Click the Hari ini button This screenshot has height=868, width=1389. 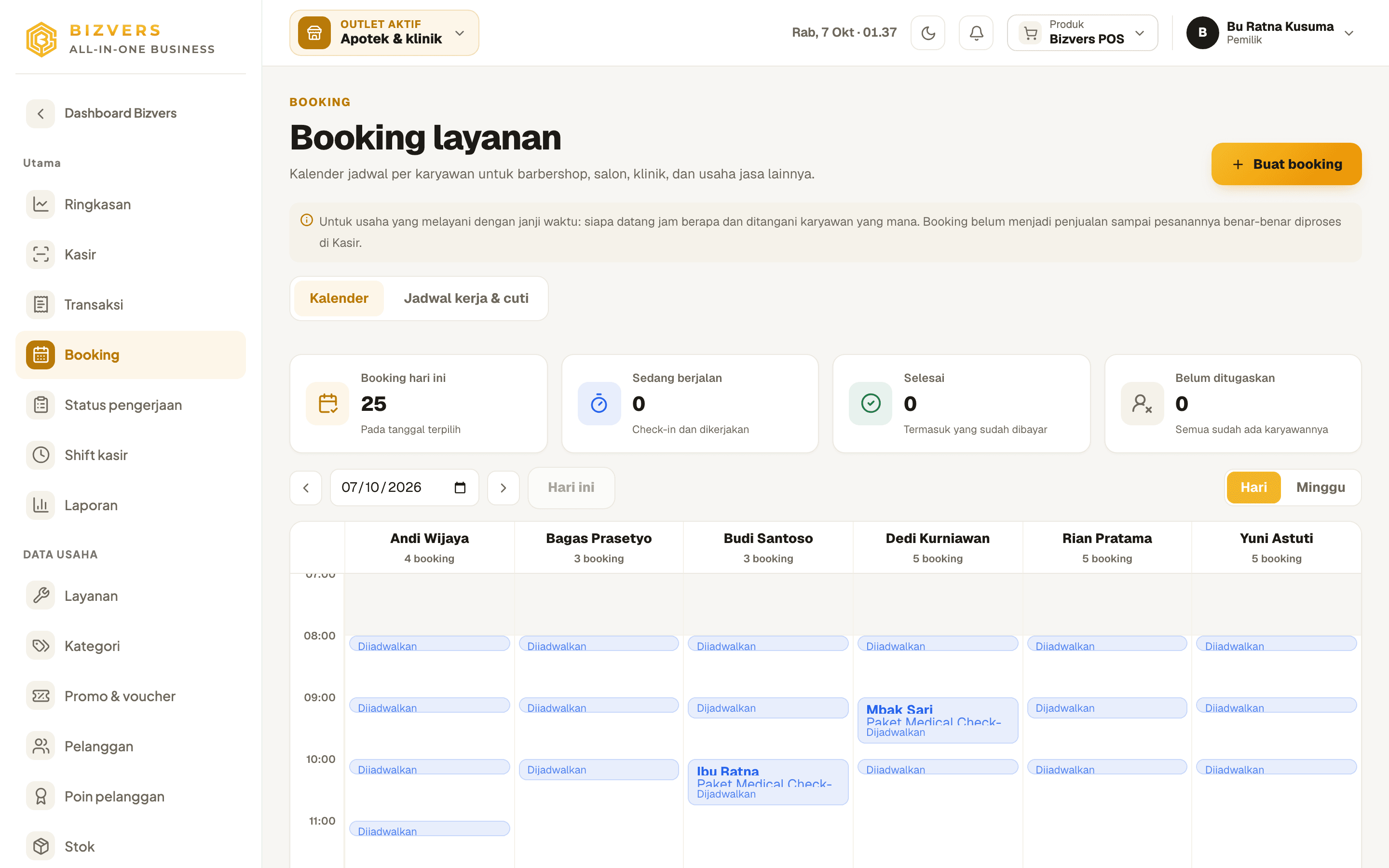571,488
